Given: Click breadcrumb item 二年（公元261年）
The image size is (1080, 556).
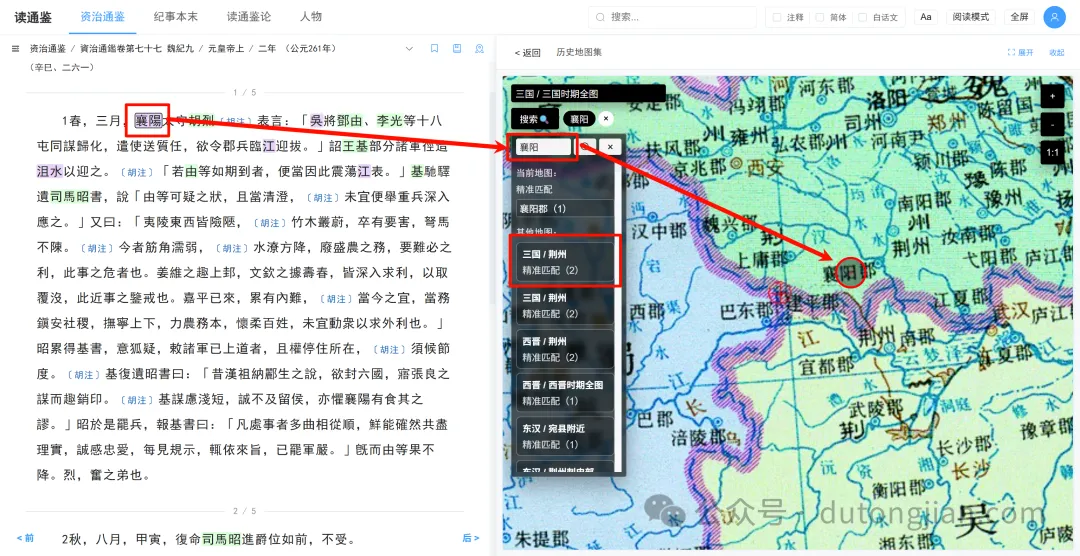Looking at the screenshot, I should coord(297,49).
